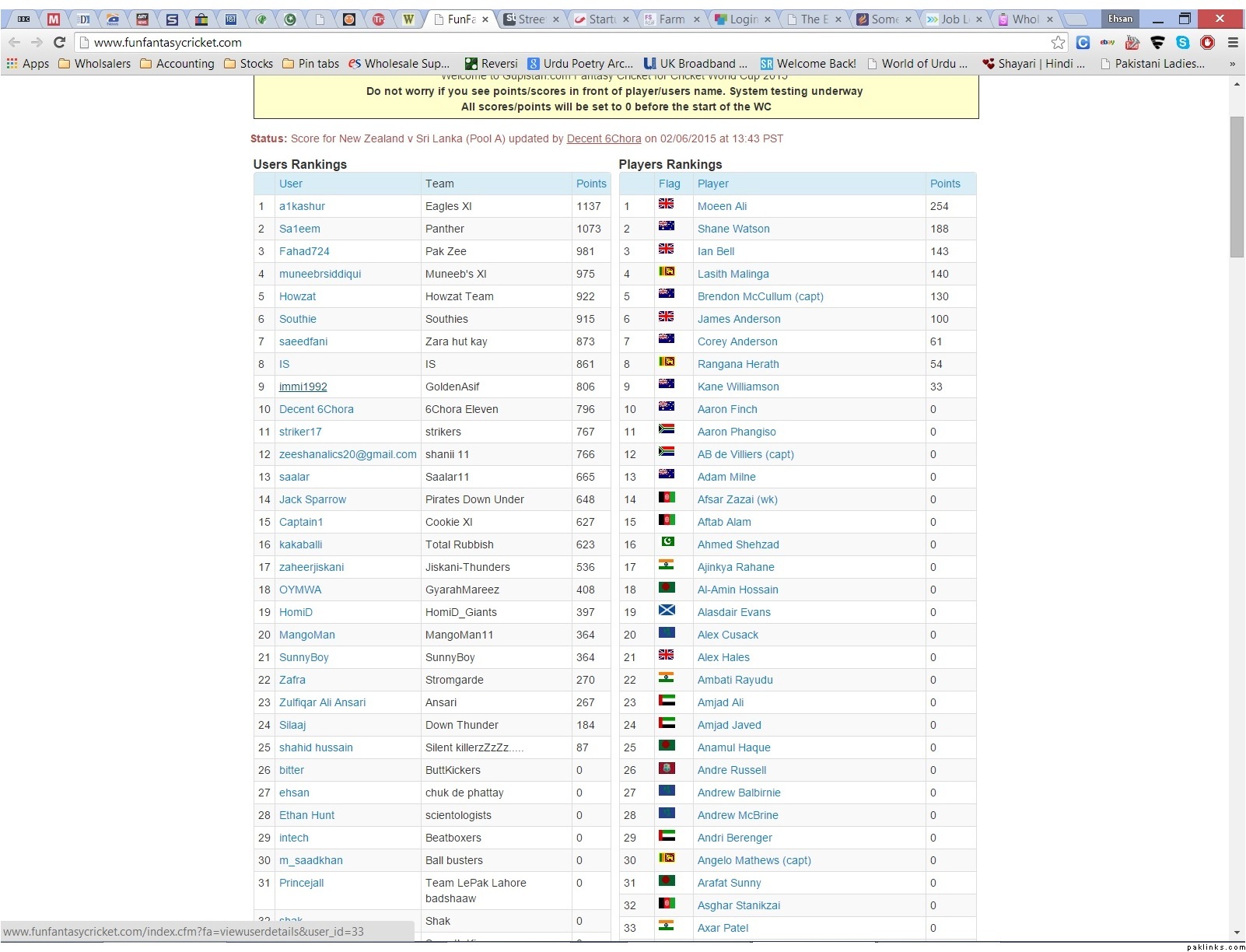Open the Chrome hamburger menu
Screen dimensions: 1246x952
(1233, 42)
